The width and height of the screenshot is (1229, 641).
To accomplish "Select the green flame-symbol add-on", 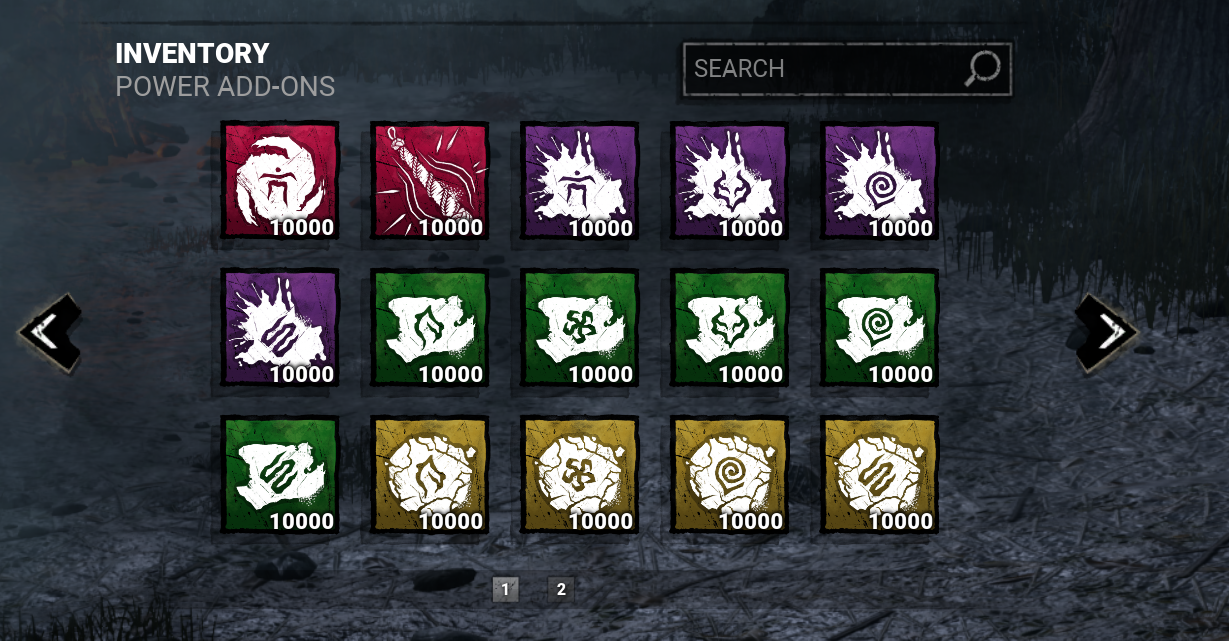I will coord(430,328).
